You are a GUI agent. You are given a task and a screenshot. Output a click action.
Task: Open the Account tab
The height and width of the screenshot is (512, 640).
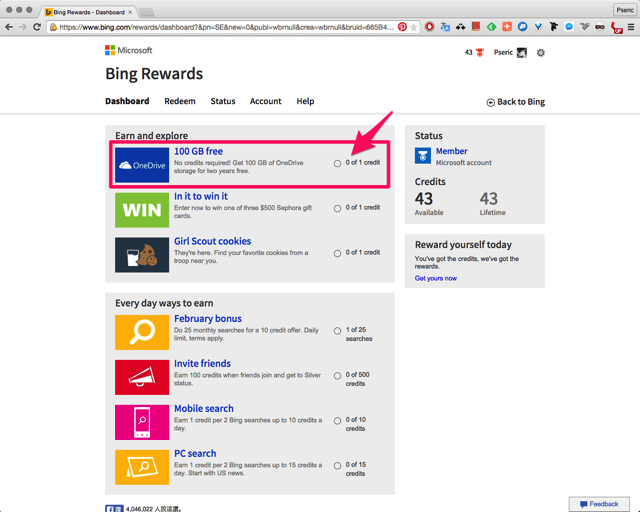(x=266, y=101)
